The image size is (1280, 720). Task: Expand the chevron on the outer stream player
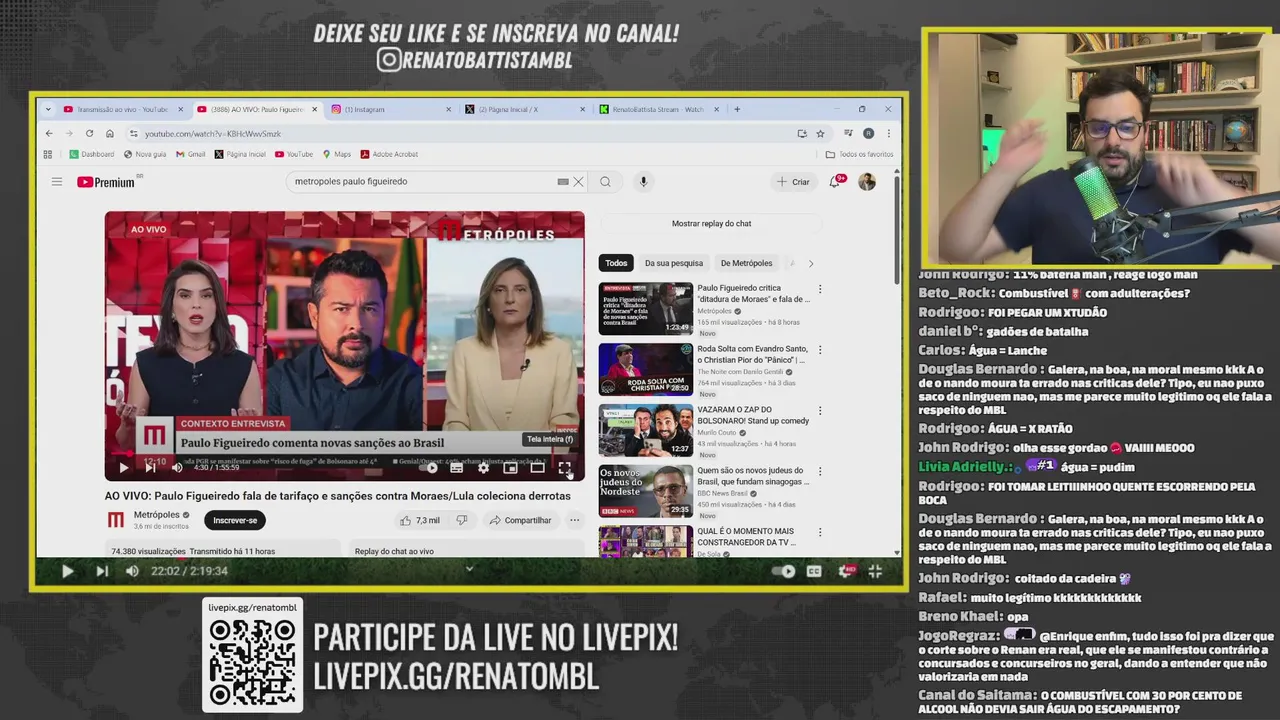[469, 569]
